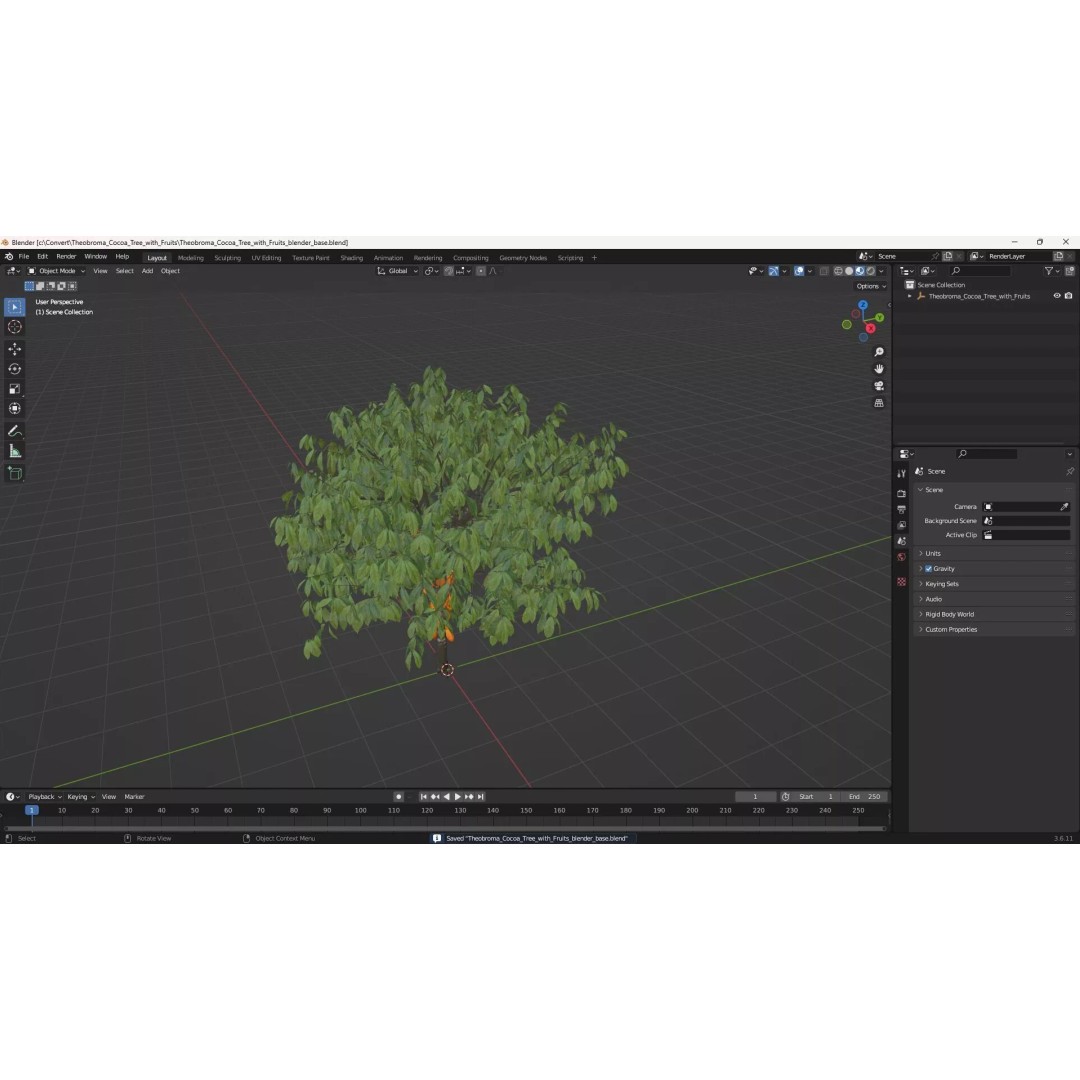Screen dimensions: 1080x1080
Task: Open the timeline Playback menu
Action: pos(44,797)
